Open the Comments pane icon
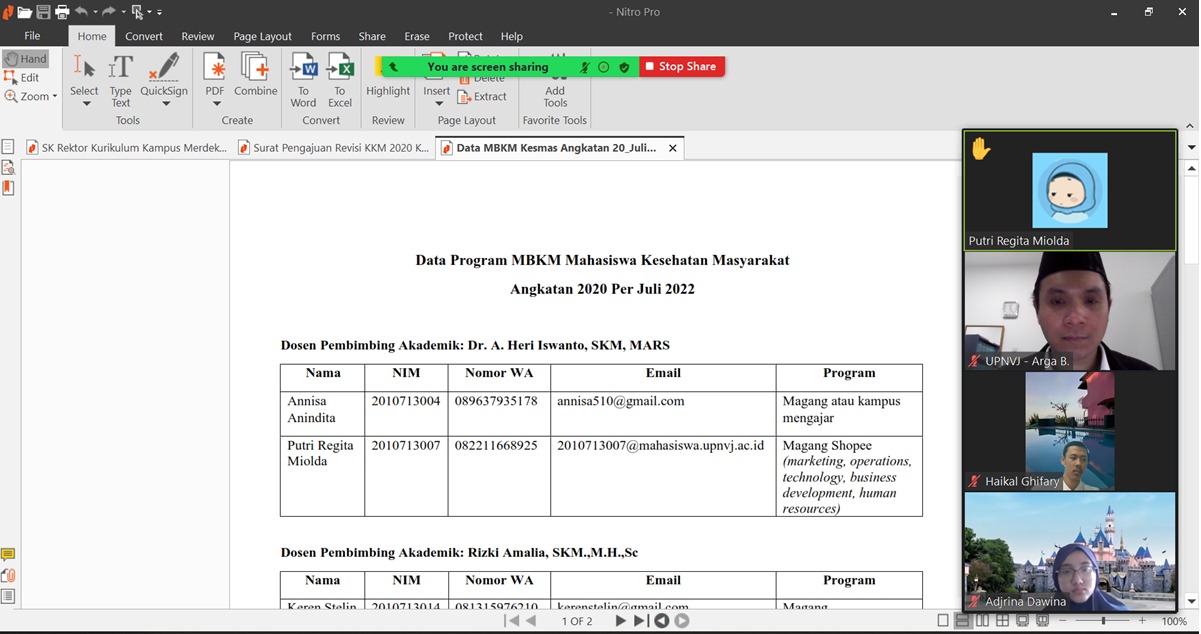Image resolution: width=1201 pixels, height=634 pixels. [8, 555]
